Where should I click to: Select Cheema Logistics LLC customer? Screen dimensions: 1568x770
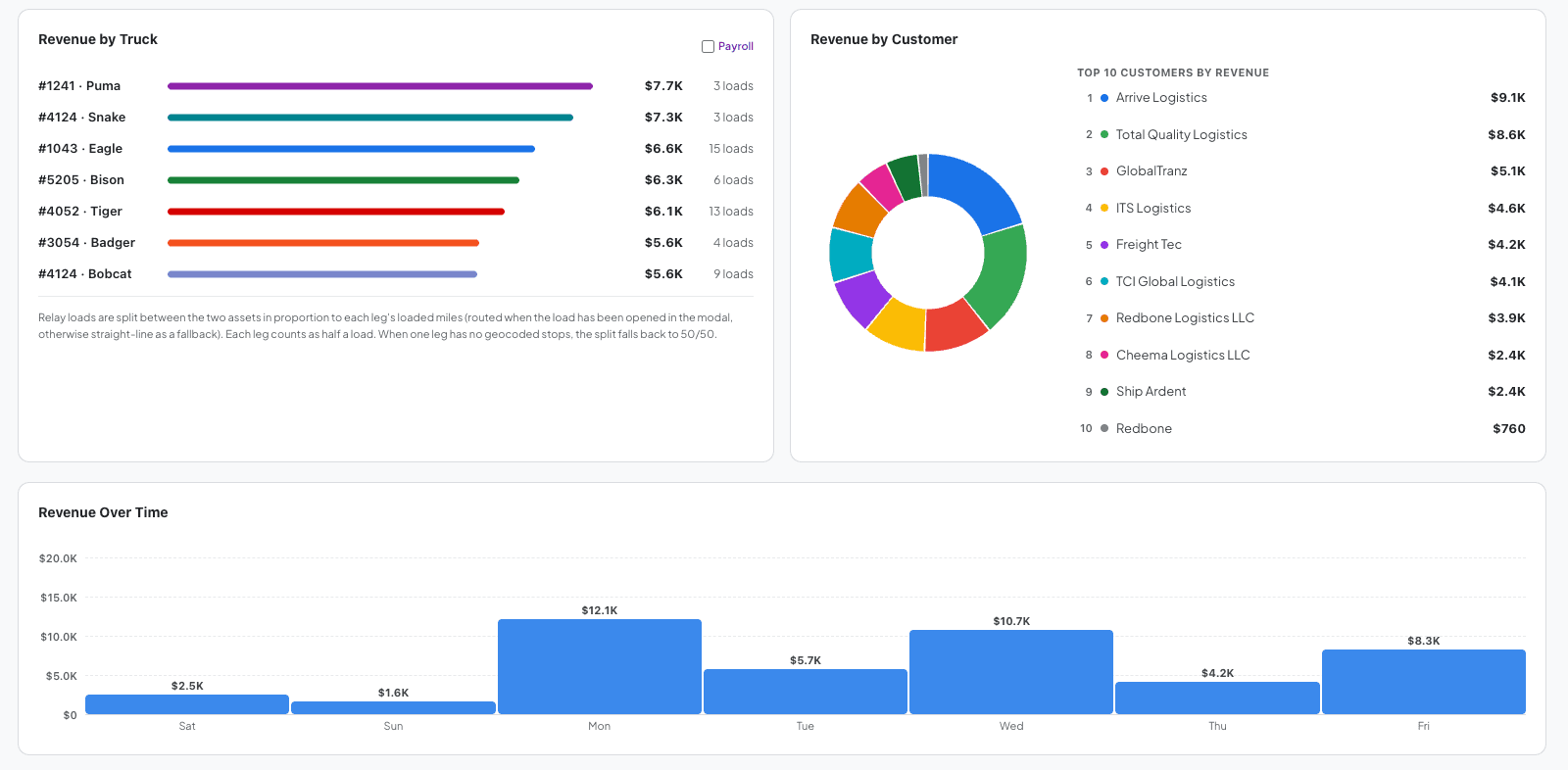pyautogui.click(x=1183, y=356)
